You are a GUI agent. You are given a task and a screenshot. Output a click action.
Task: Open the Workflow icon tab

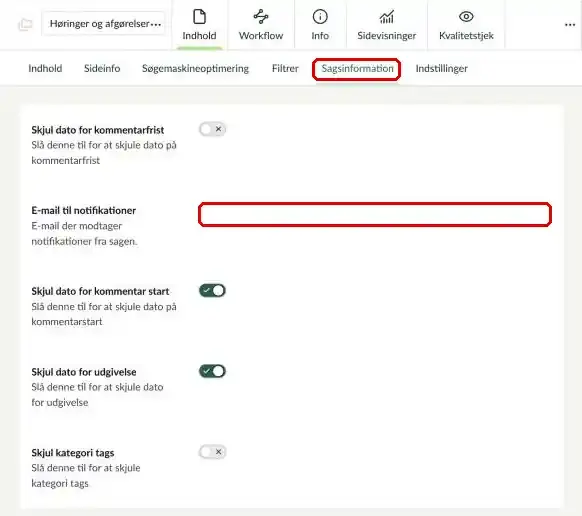coord(261,25)
